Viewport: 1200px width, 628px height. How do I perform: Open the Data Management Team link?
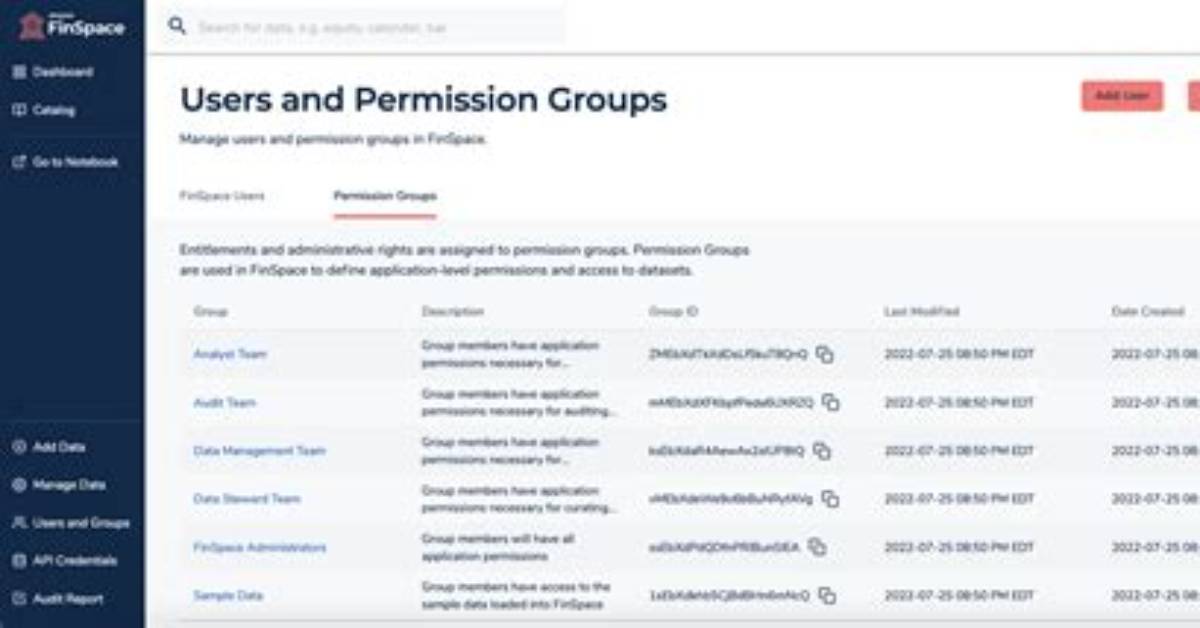click(259, 451)
